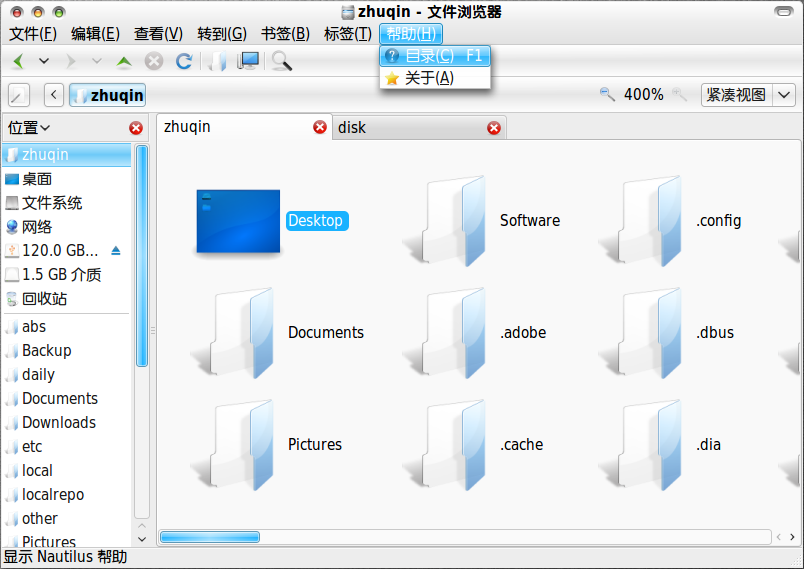804x569 pixels.
Task: Click the 400% zoom level label
Action: (x=644, y=94)
